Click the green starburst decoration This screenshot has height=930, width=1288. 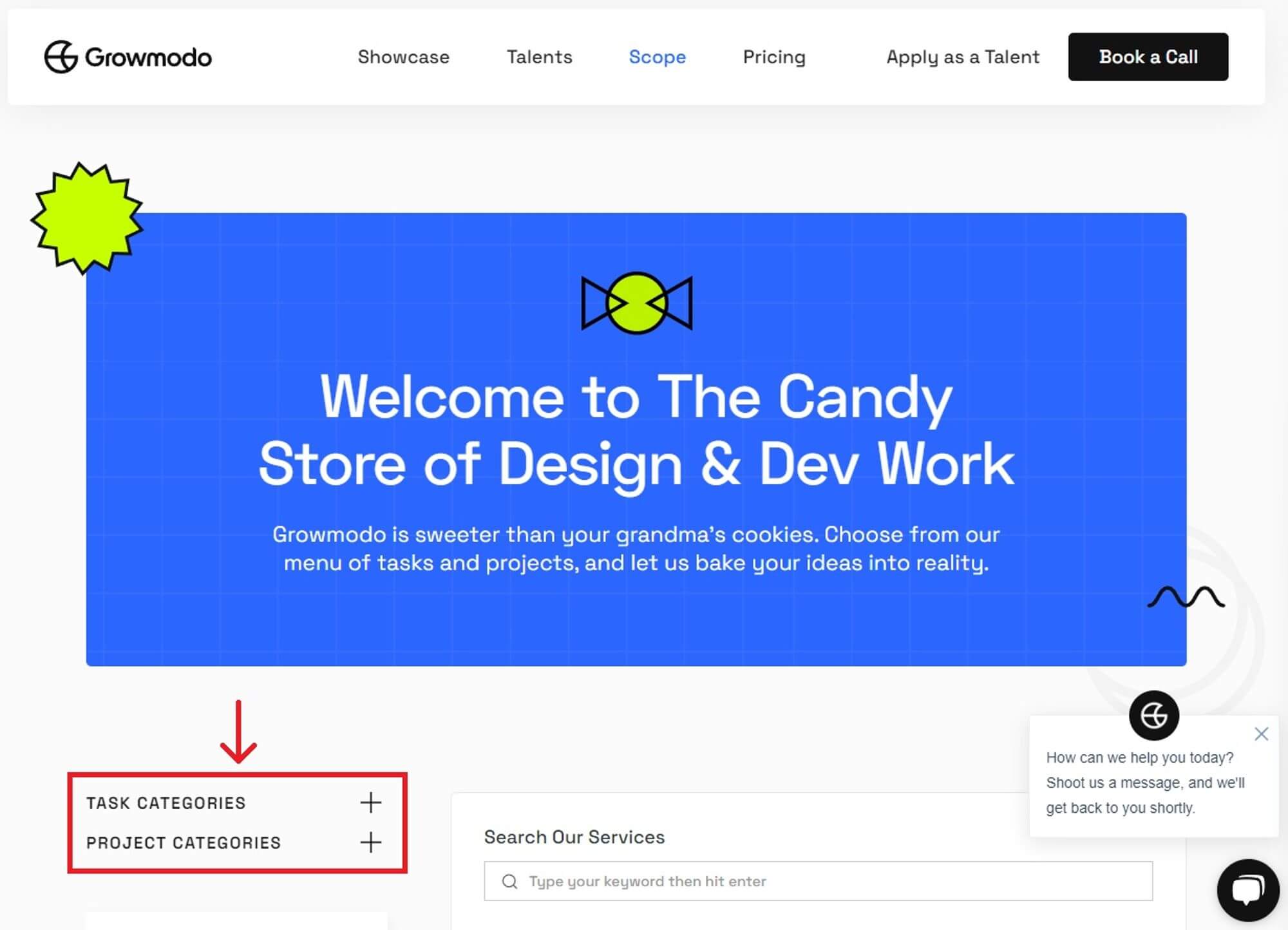(x=86, y=218)
